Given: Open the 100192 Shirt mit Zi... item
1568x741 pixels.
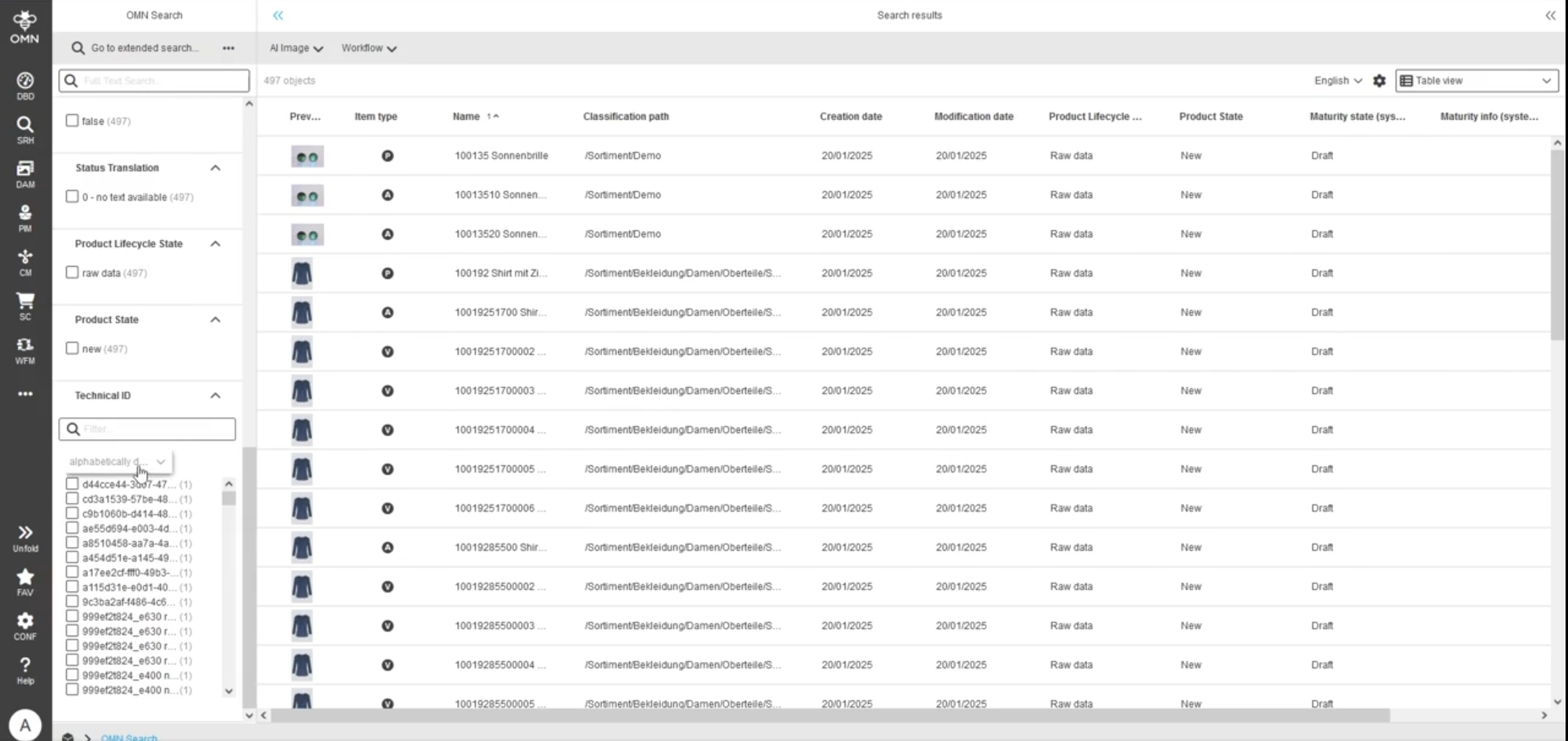Looking at the screenshot, I should click(501, 273).
